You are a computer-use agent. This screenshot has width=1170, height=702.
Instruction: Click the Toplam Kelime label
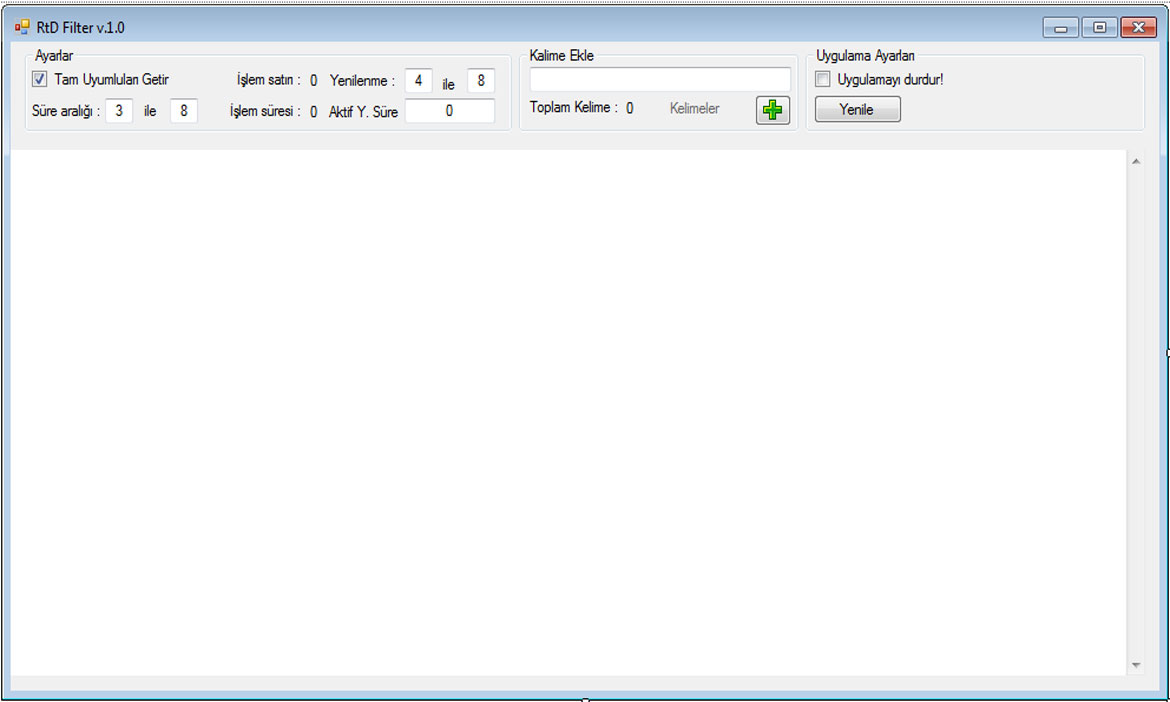(x=574, y=107)
